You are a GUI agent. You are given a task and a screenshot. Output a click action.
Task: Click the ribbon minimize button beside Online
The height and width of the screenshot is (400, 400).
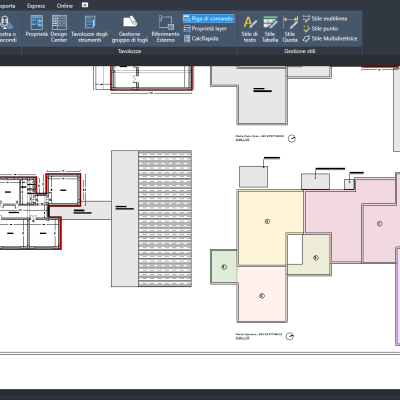85,5
